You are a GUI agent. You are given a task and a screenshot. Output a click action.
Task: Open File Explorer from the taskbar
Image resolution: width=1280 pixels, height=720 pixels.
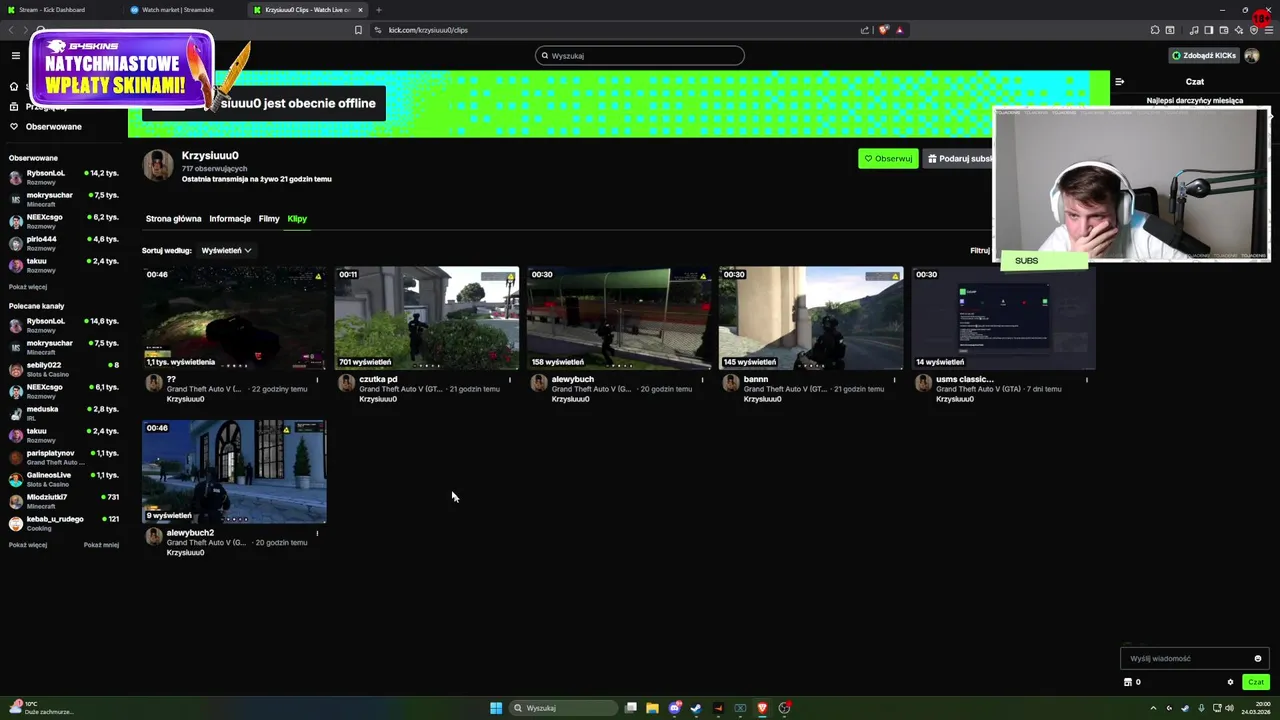(x=652, y=708)
